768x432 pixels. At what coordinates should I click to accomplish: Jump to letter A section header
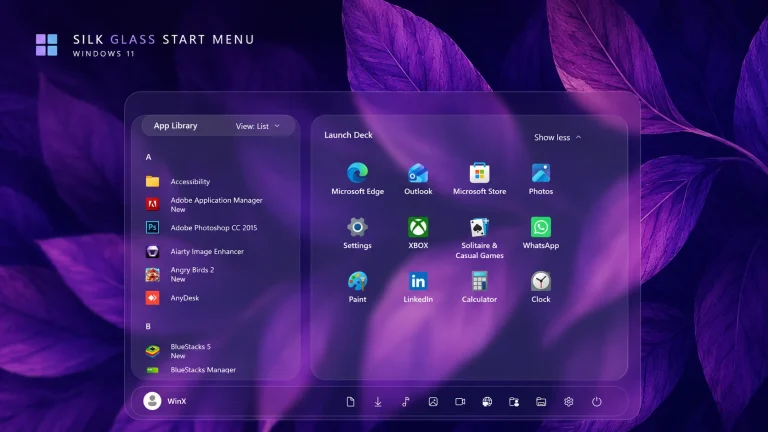tap(148, 157)
